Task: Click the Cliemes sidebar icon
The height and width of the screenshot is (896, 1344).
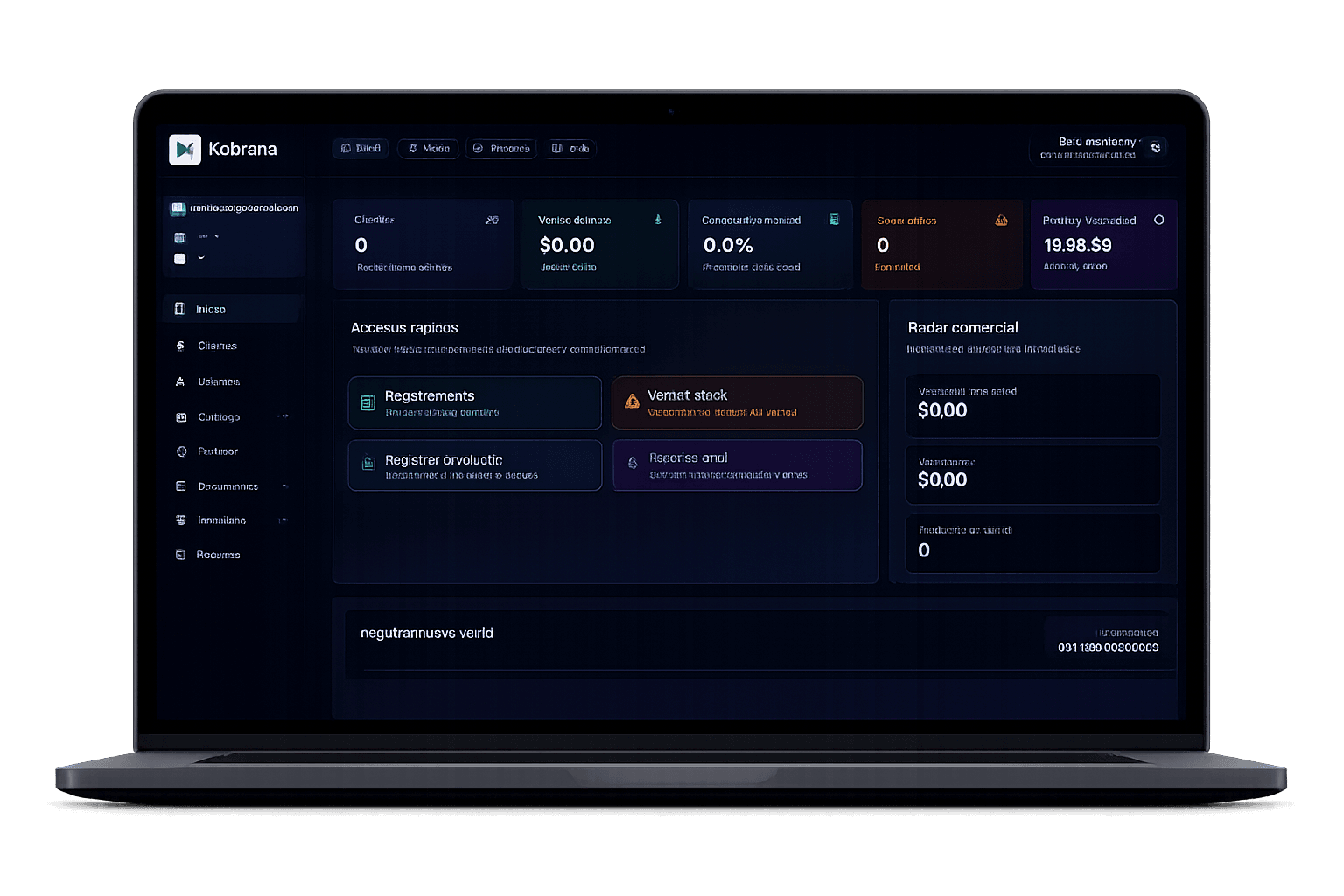Action: 180,346
